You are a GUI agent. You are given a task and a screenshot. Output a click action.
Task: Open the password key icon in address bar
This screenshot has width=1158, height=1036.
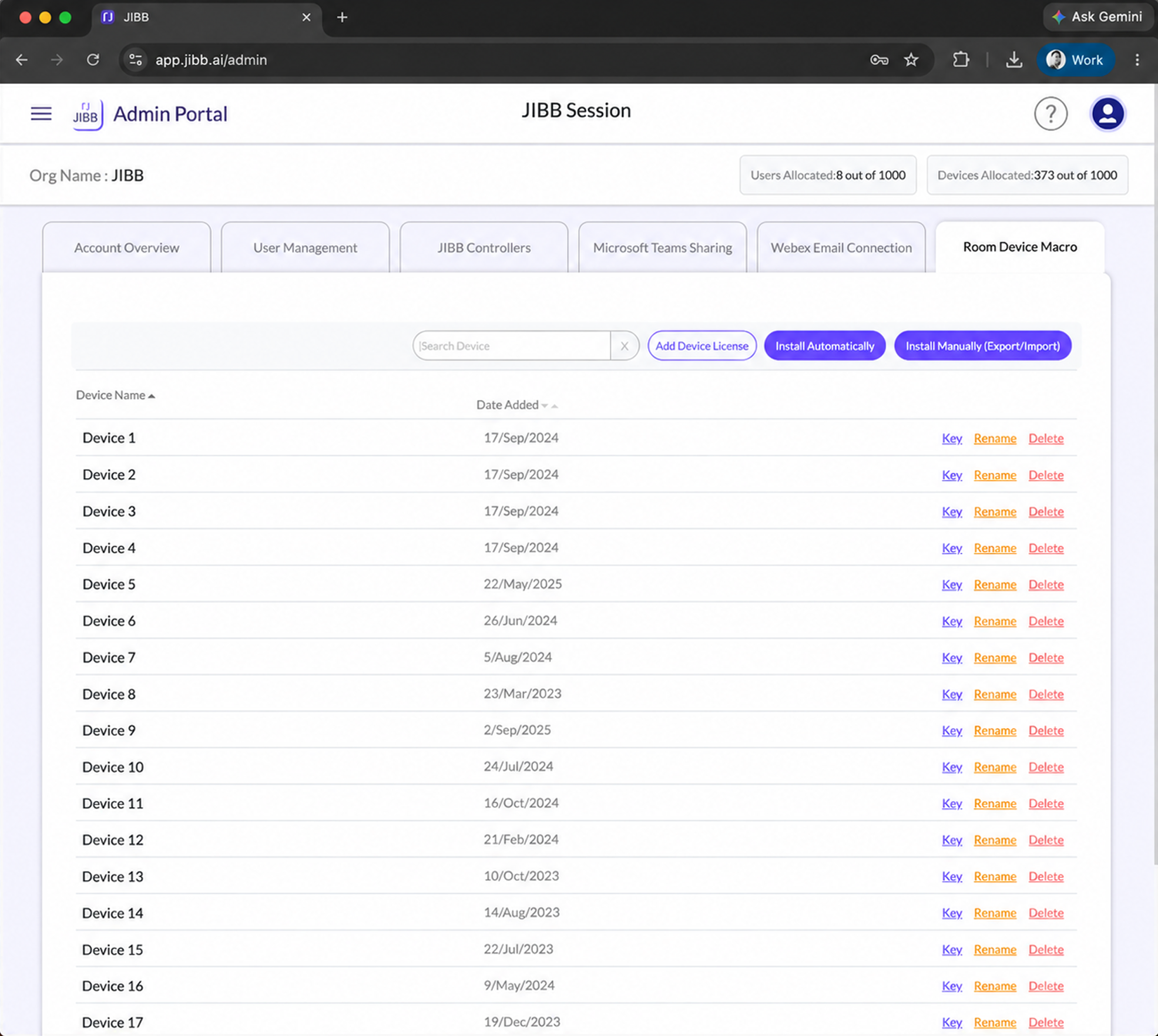879,60
